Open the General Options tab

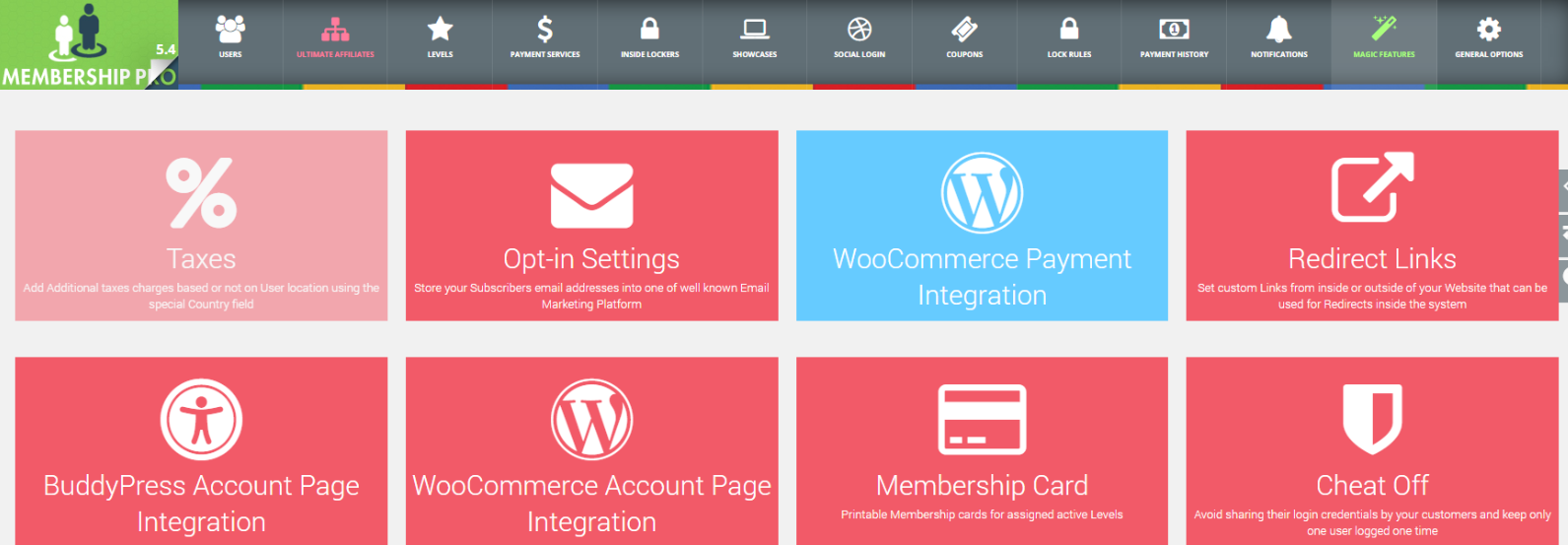pos(1488,39)
